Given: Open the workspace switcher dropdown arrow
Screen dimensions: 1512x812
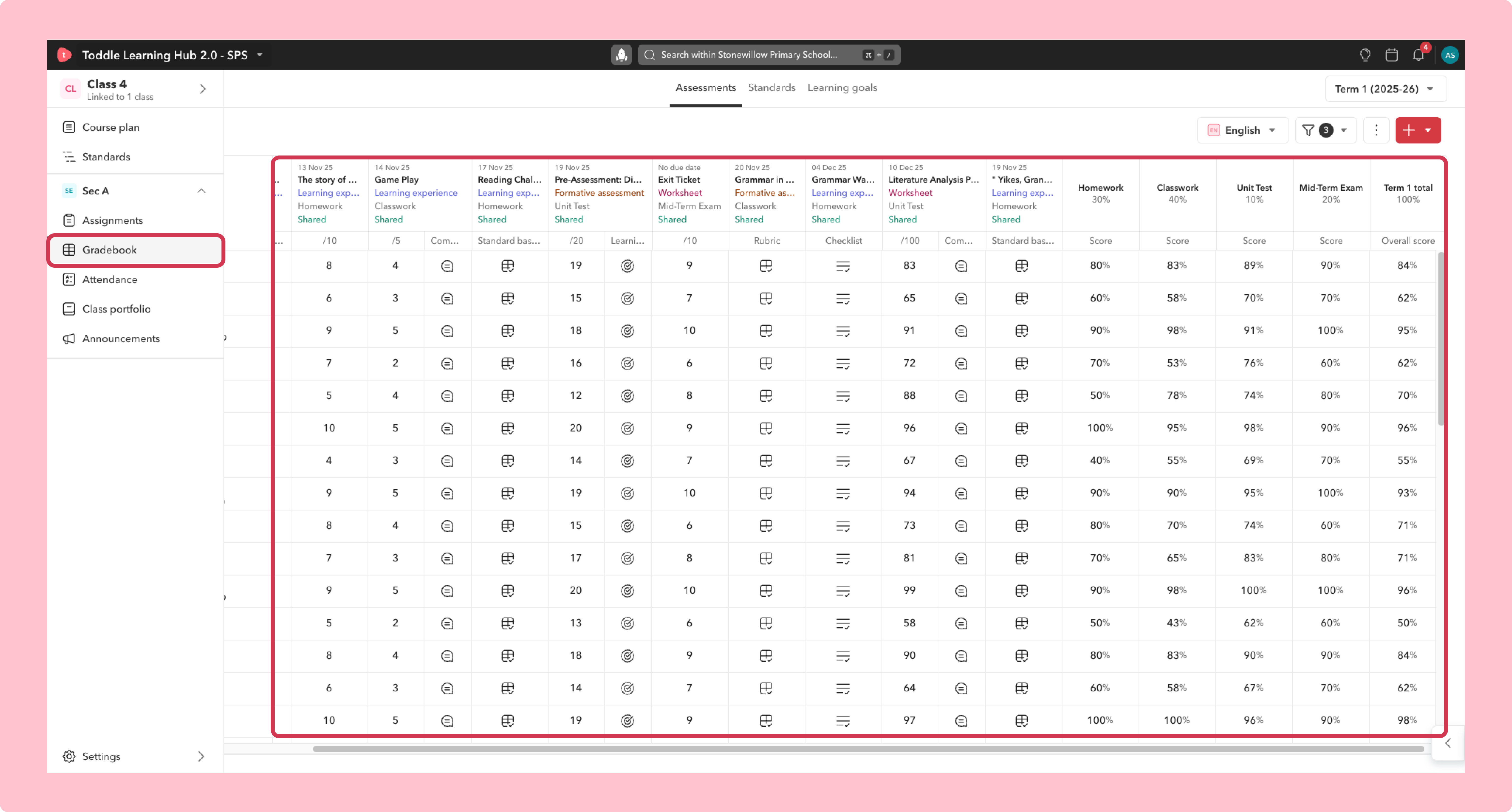Looking at the screenshot, I should tap(259, 55).
